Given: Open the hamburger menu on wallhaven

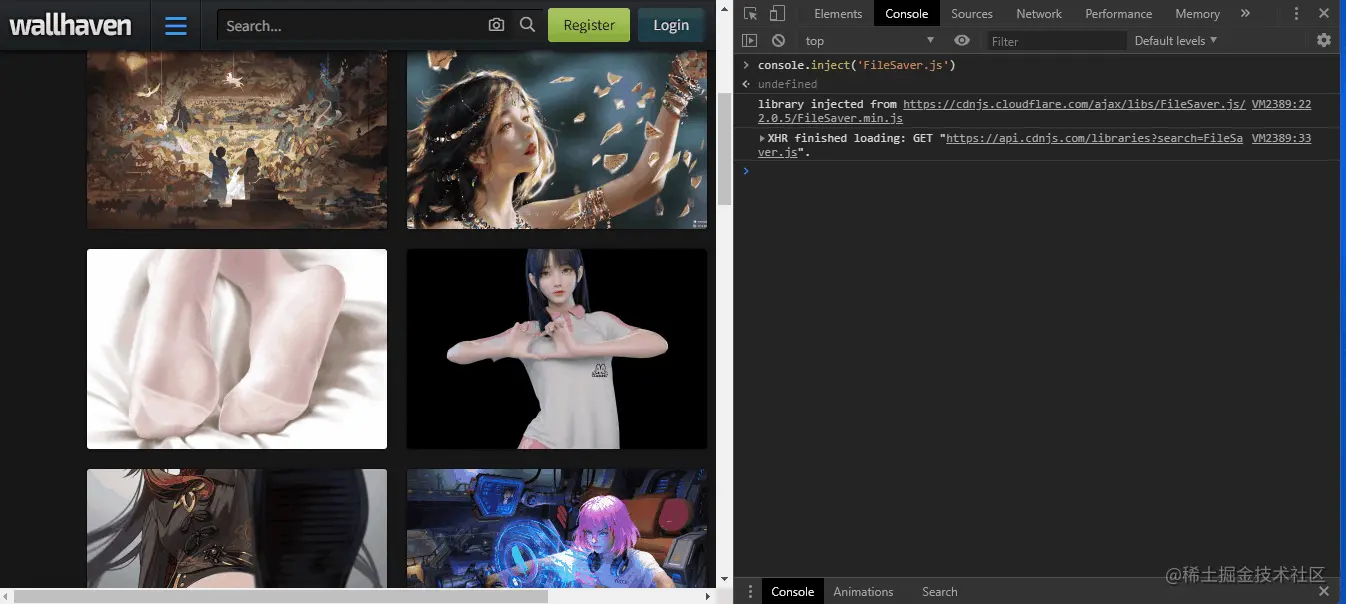Looking at the screenshot, I should tap(176, 26).
